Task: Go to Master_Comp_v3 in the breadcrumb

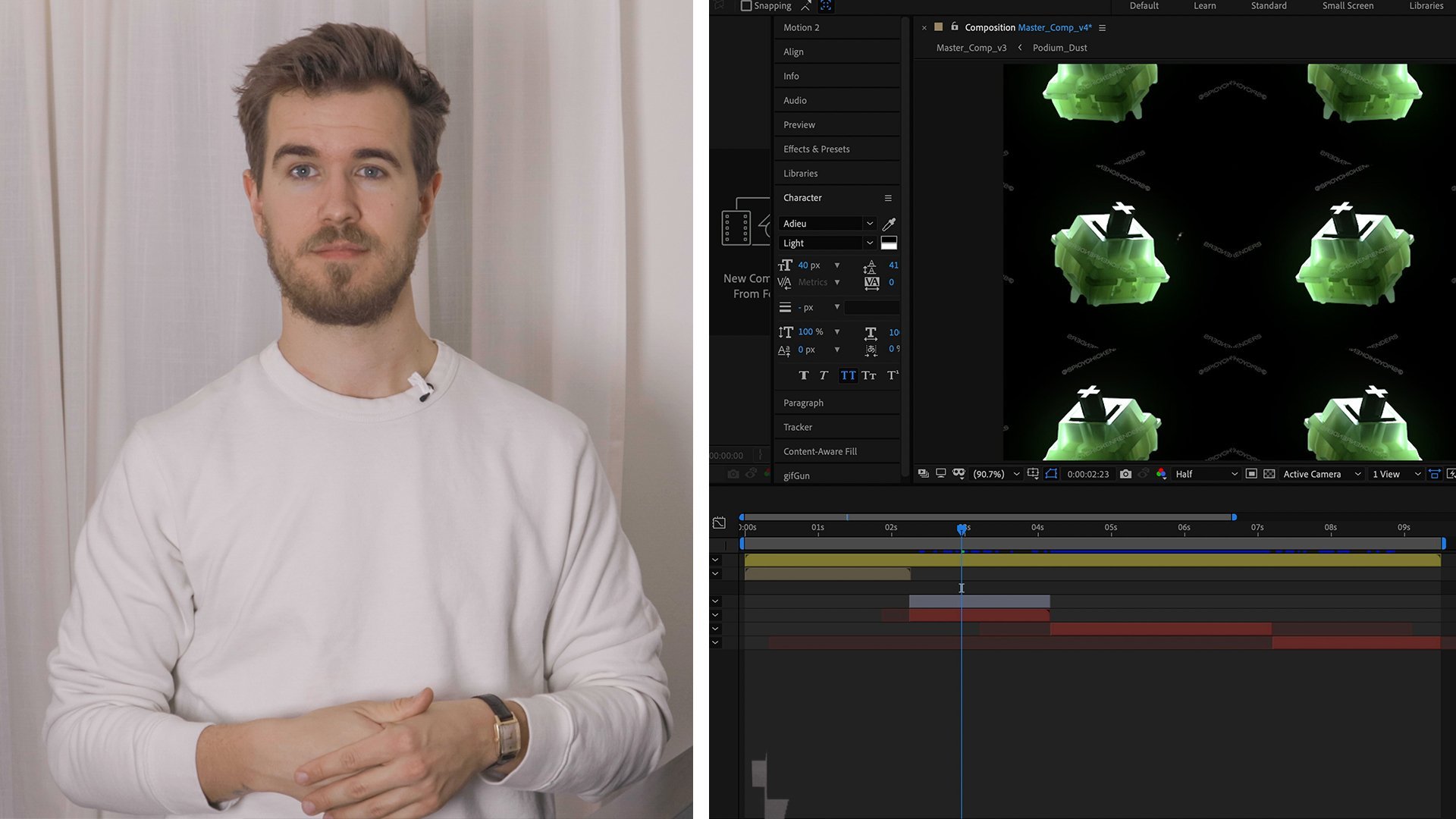Action: click(x=971, y=48)
